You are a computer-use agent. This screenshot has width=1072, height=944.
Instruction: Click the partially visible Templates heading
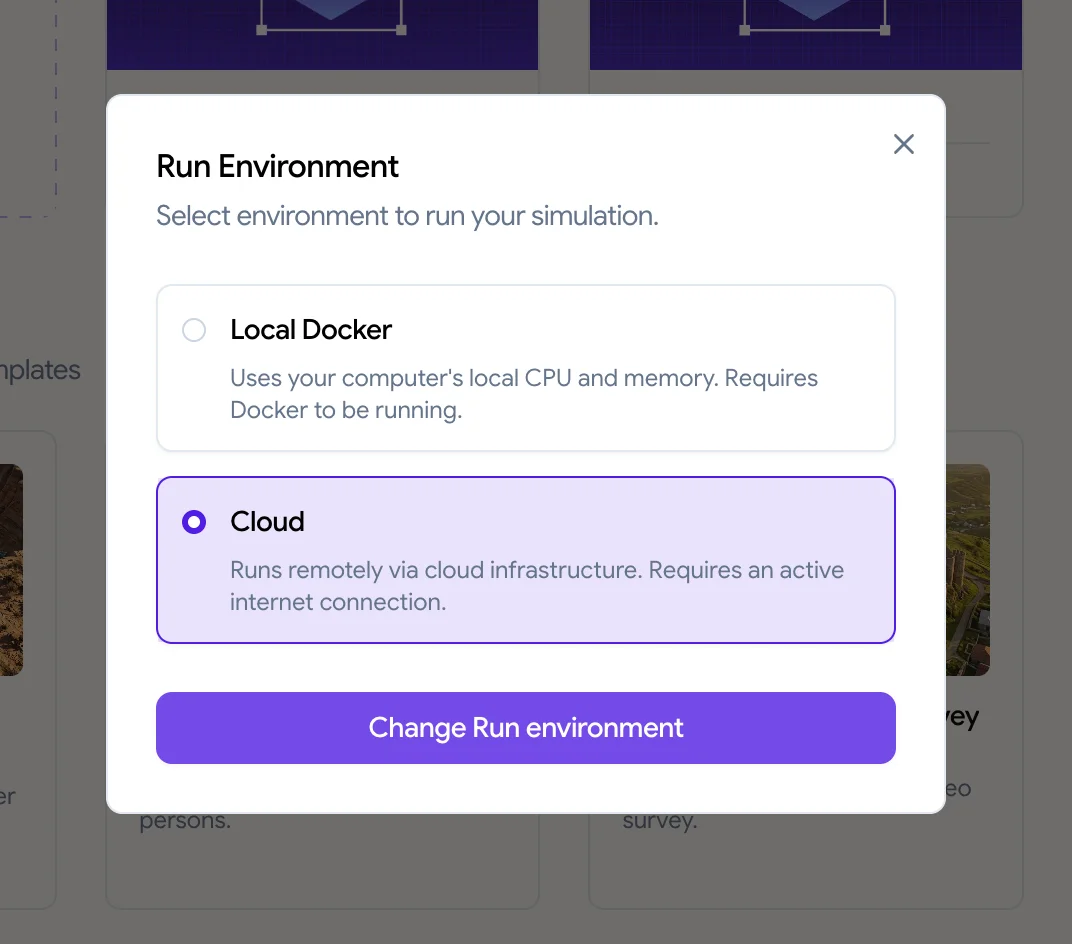coord(40,370)
